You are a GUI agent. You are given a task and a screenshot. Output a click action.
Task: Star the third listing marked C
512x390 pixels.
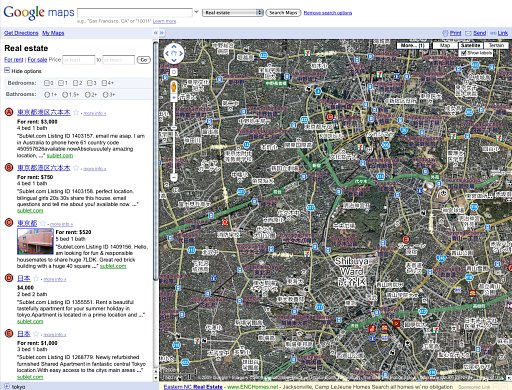[x=43, y=223]
